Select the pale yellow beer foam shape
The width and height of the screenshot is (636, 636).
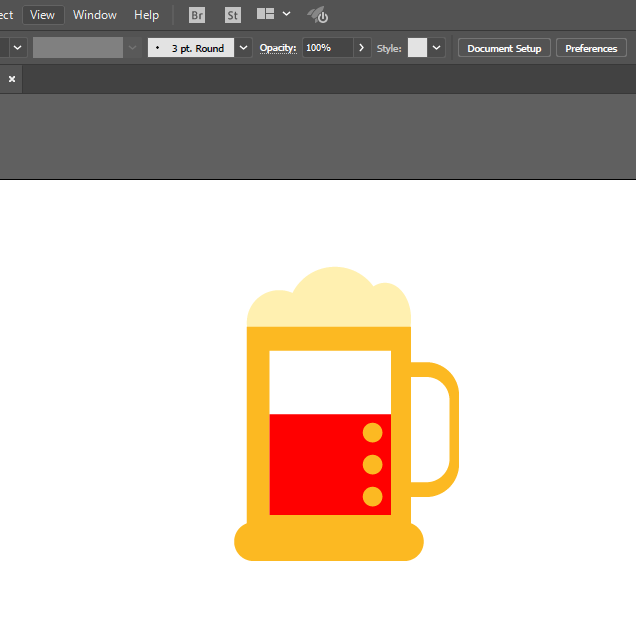tap(330, 300)
